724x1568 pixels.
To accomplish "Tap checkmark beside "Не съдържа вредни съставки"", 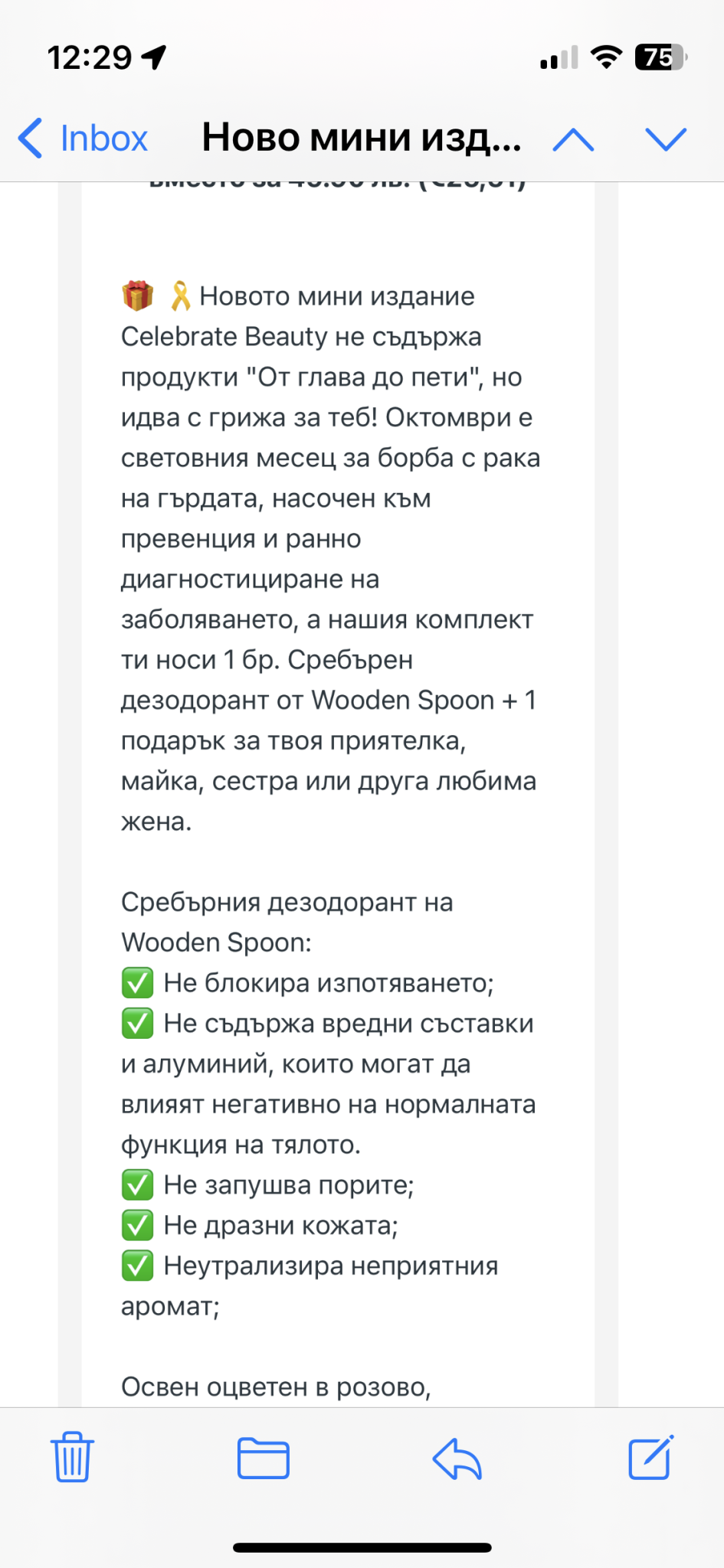I will 138,1024.
